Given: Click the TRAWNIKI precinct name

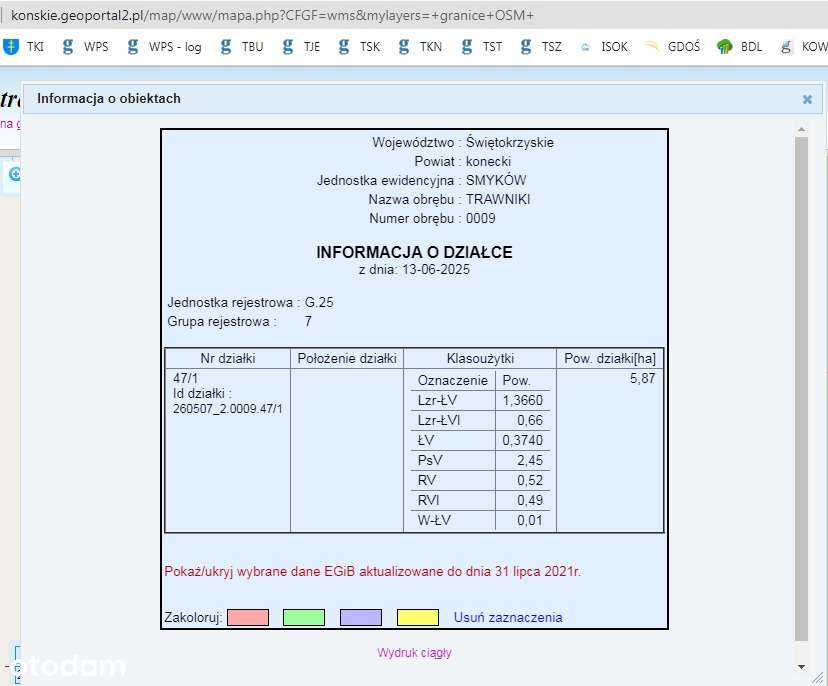Looking at the screenshot, I should (x=498, y=200).
